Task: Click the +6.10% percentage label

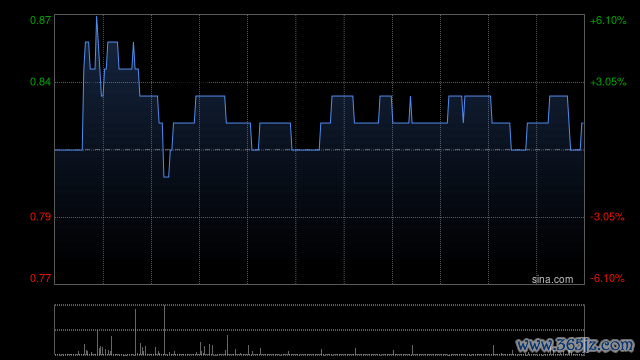Action: [x=608, y=20]
